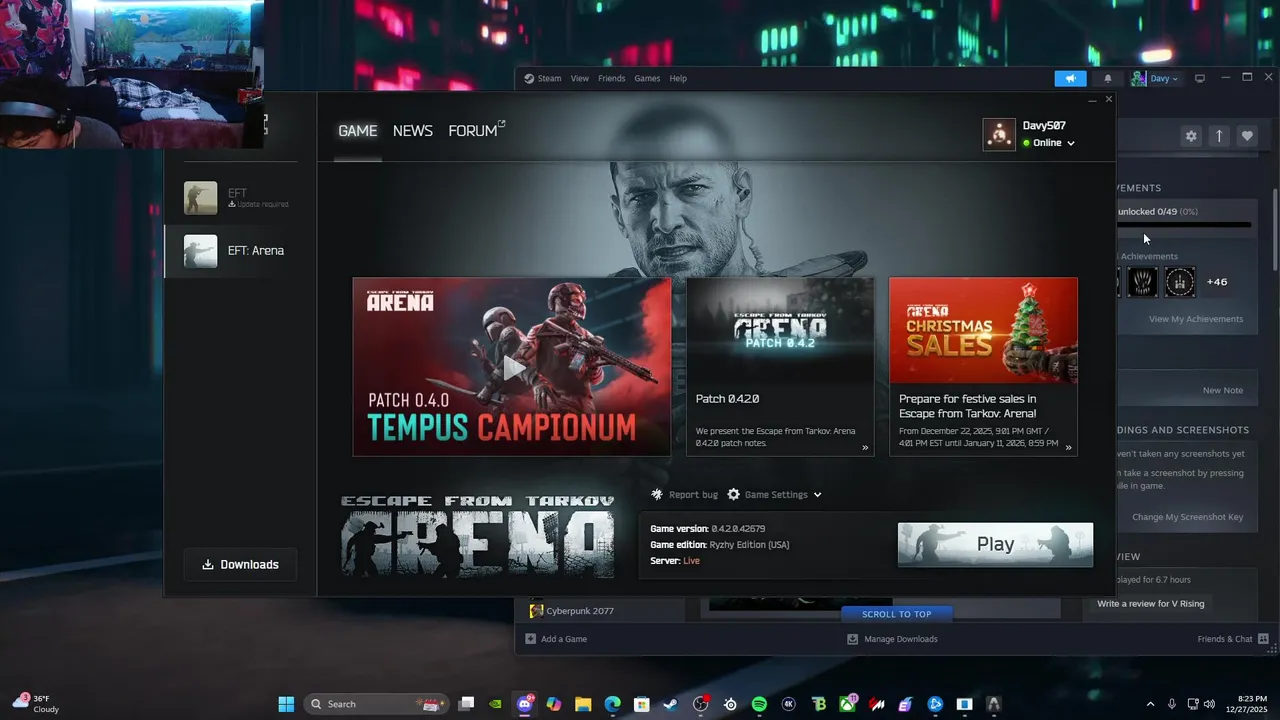Open game settings gear in Steam page
This screenshot has height=720, width=1280.
pyautogui.click(x=1191, y=136)
